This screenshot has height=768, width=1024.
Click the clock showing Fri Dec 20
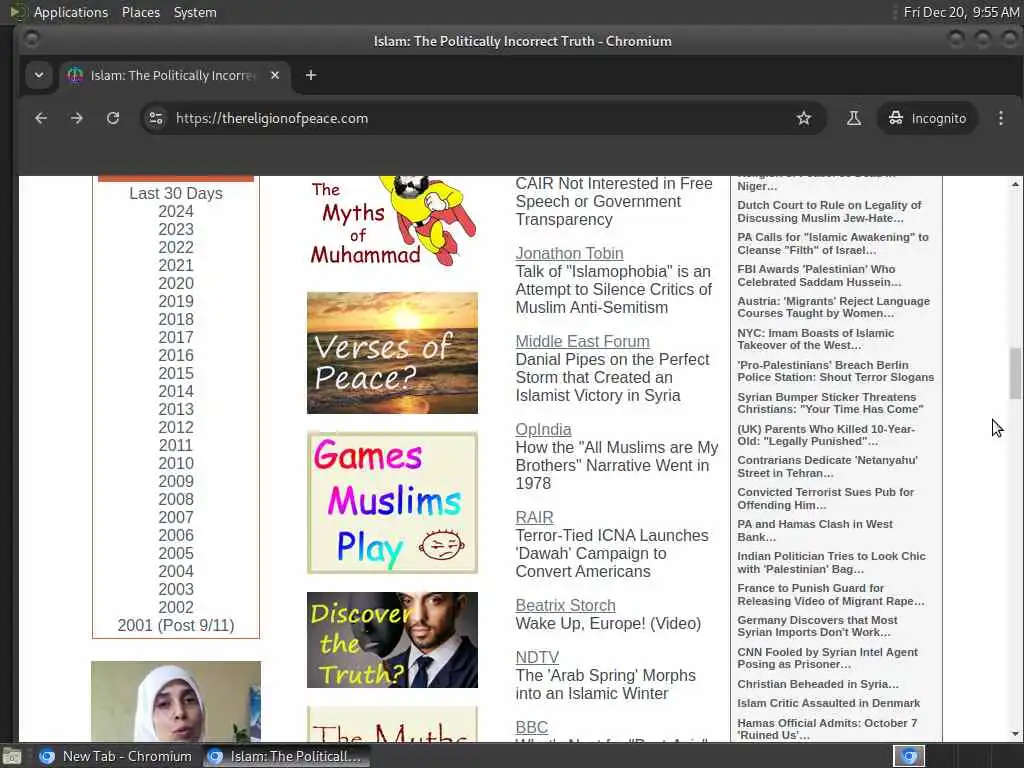tap(961, 12)
